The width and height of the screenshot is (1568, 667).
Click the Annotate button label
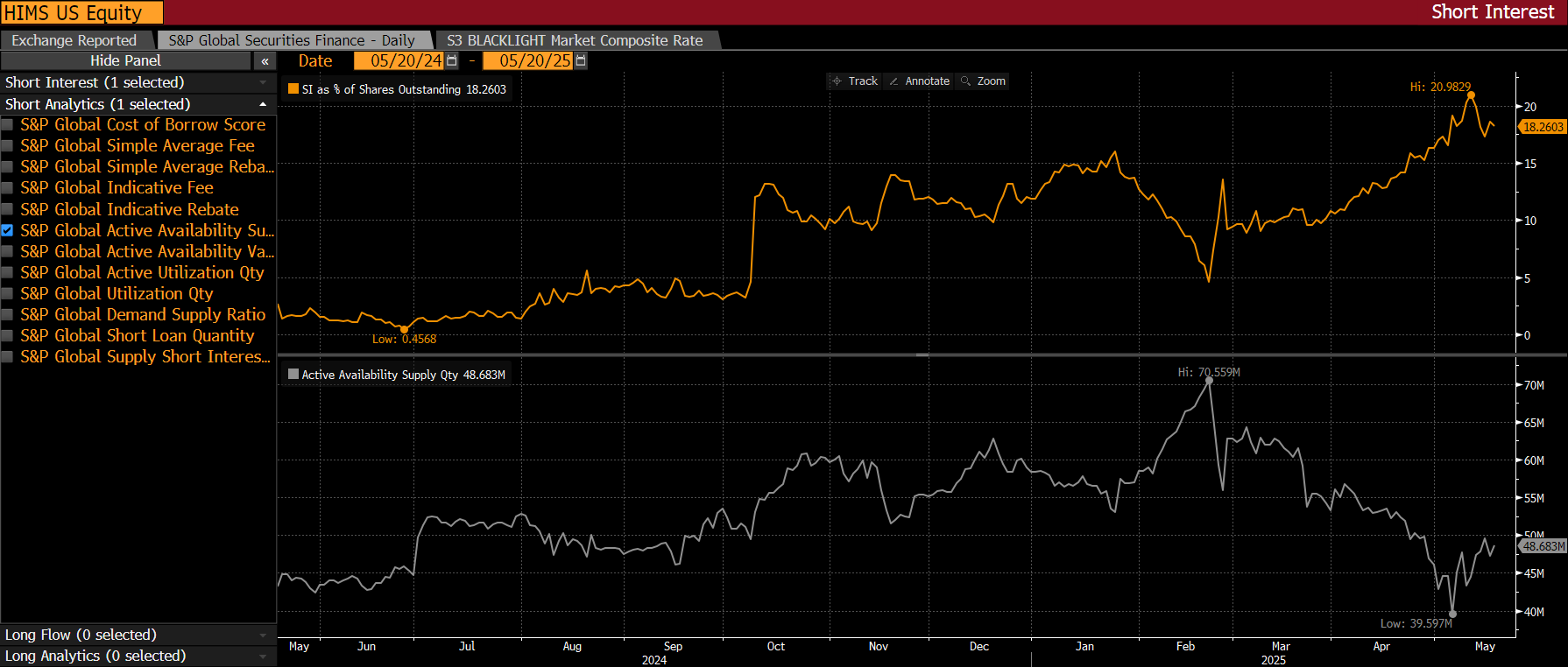coord(927,81)
